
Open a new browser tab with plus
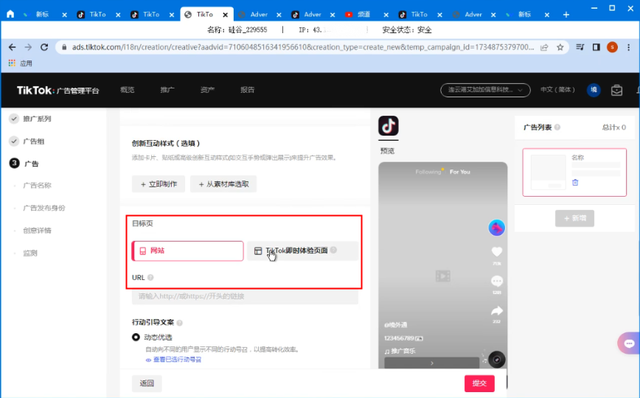click(x=566, y=15)
